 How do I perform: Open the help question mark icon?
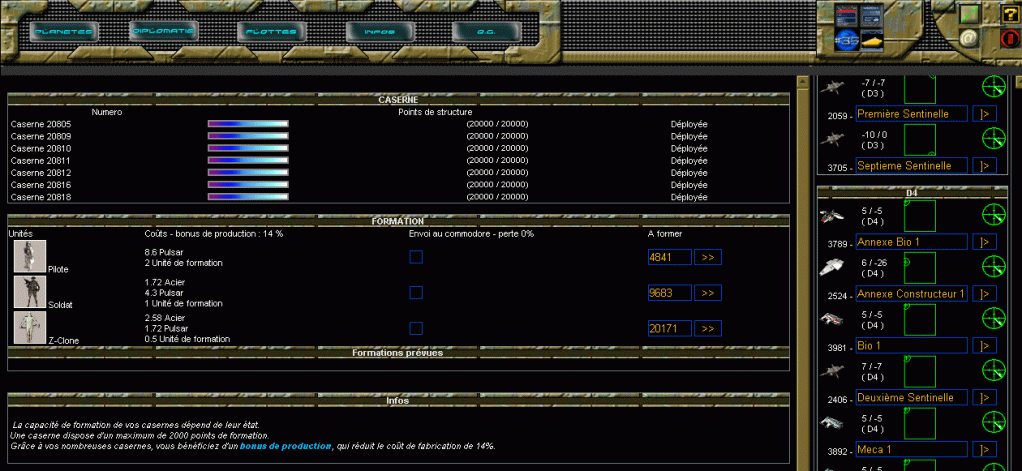coord(1011,14)
